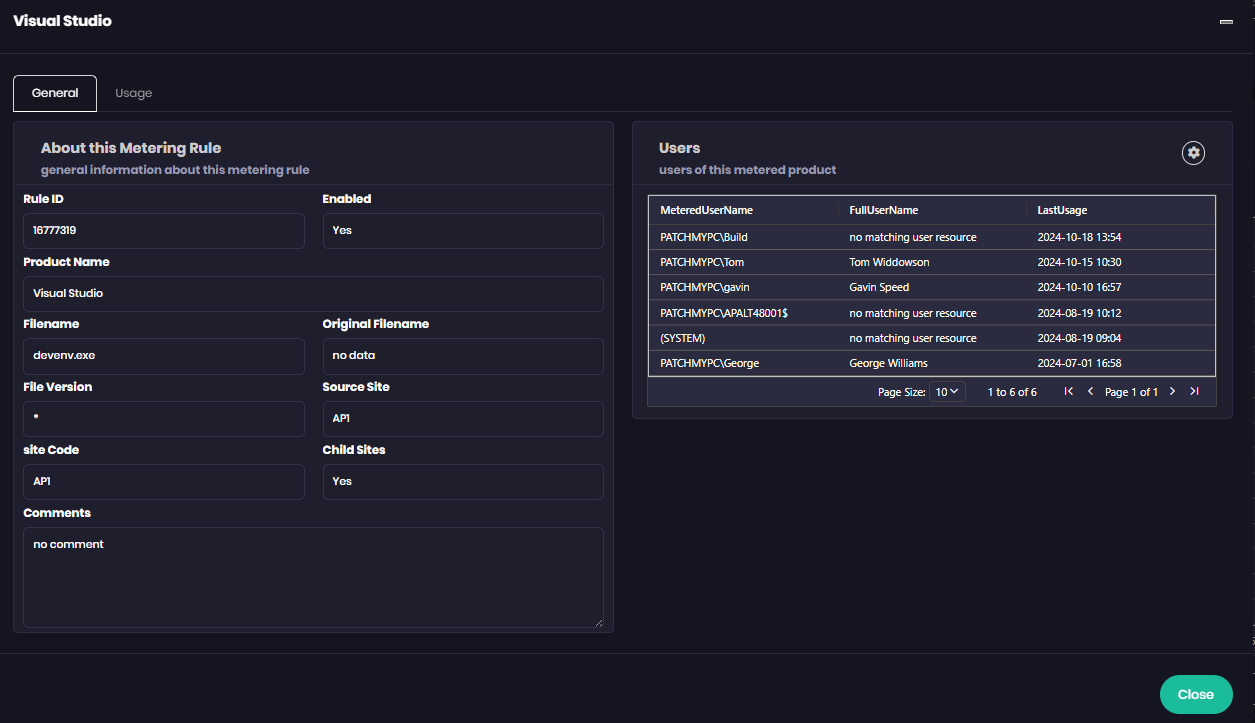Click the George Williams user row
The height and width of the screenshot is (723, 1255).
(888, 363)
